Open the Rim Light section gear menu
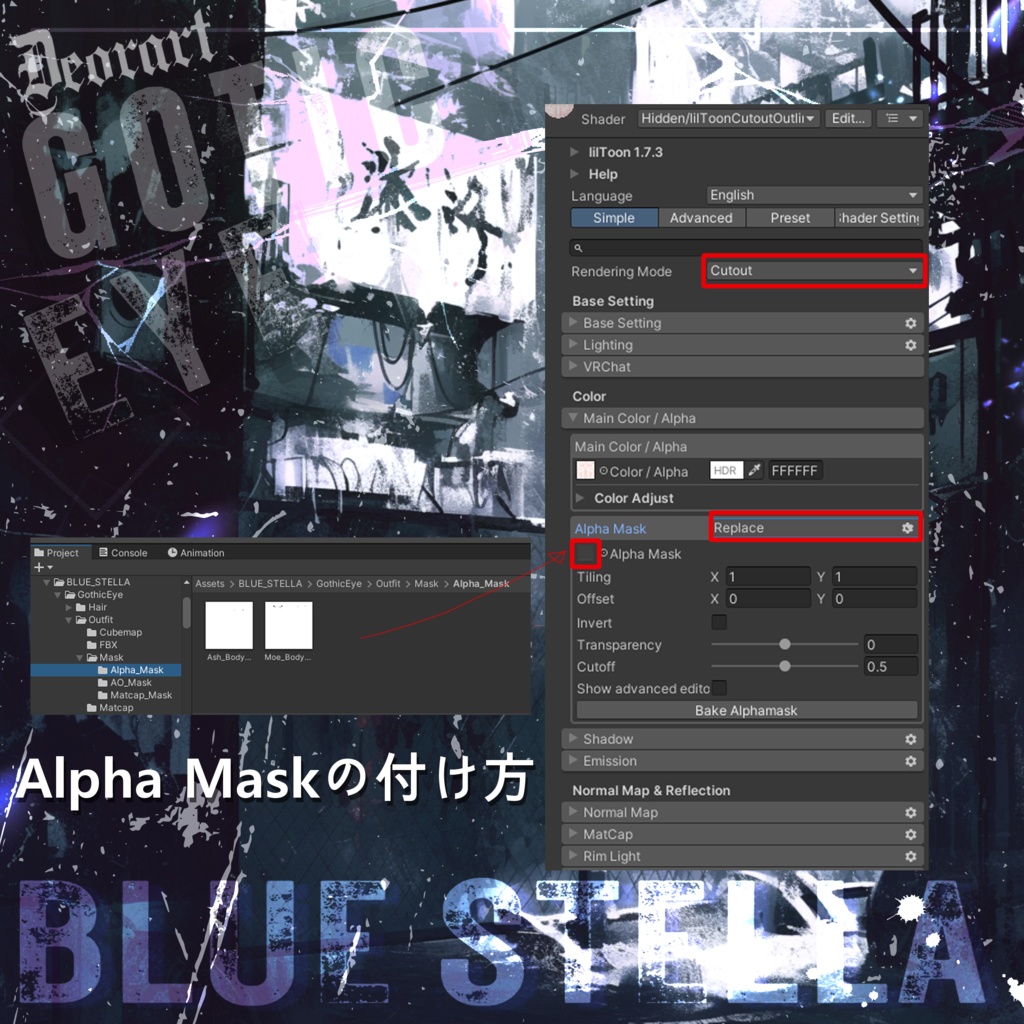1024x1024 pixels. tap(910, 856)
